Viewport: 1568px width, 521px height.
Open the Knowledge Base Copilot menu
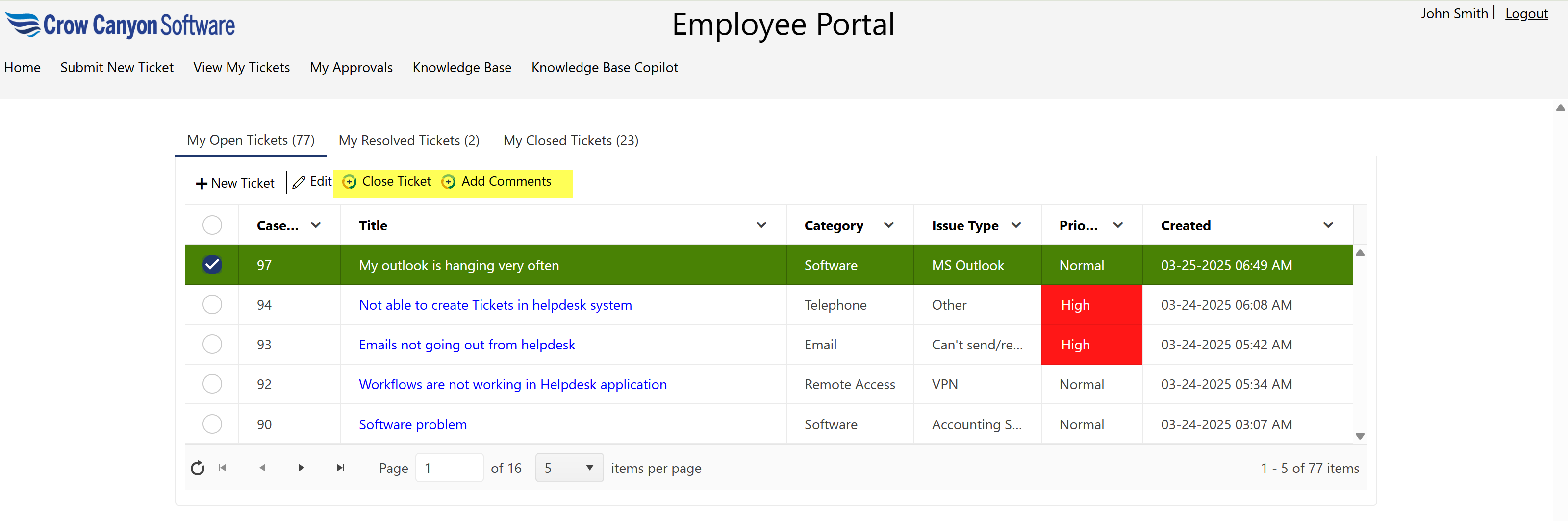(x=605, y=68)
